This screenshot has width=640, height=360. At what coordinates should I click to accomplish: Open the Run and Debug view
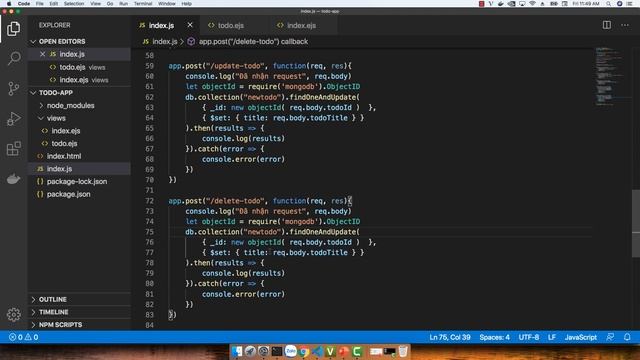[13, 118]
